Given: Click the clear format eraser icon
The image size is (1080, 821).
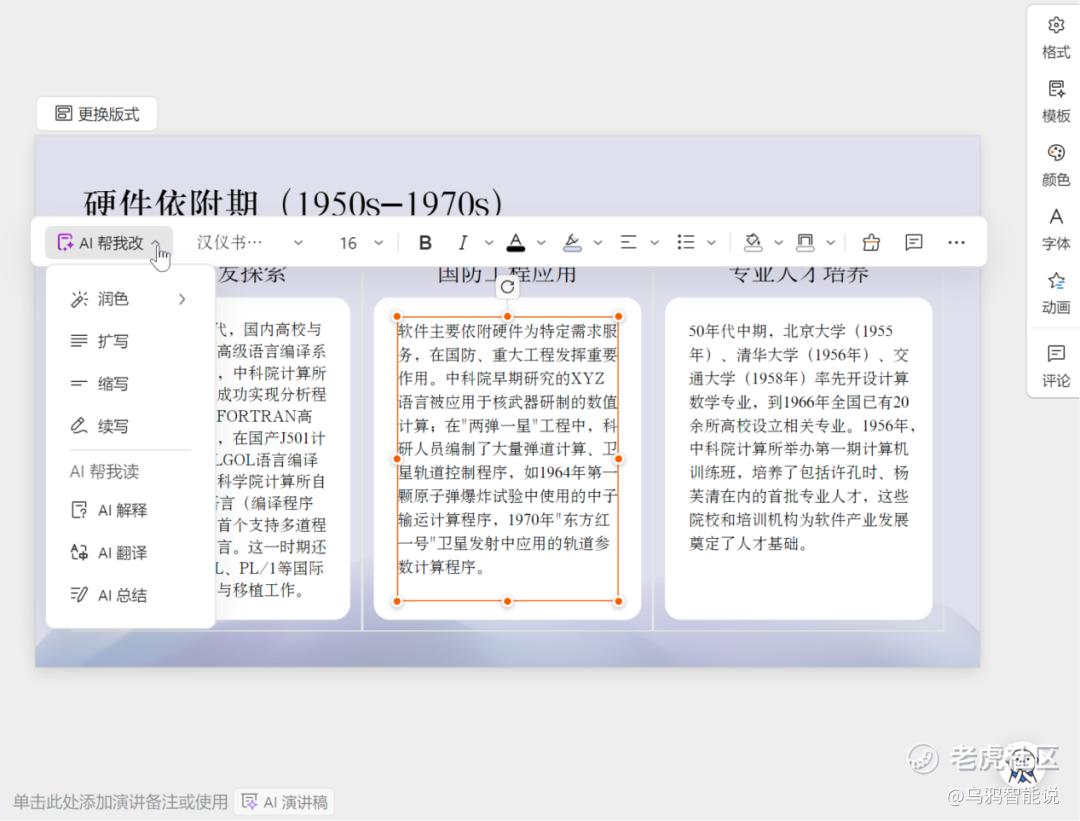Looking at the screenshot, I should click(x=871, y=242).
